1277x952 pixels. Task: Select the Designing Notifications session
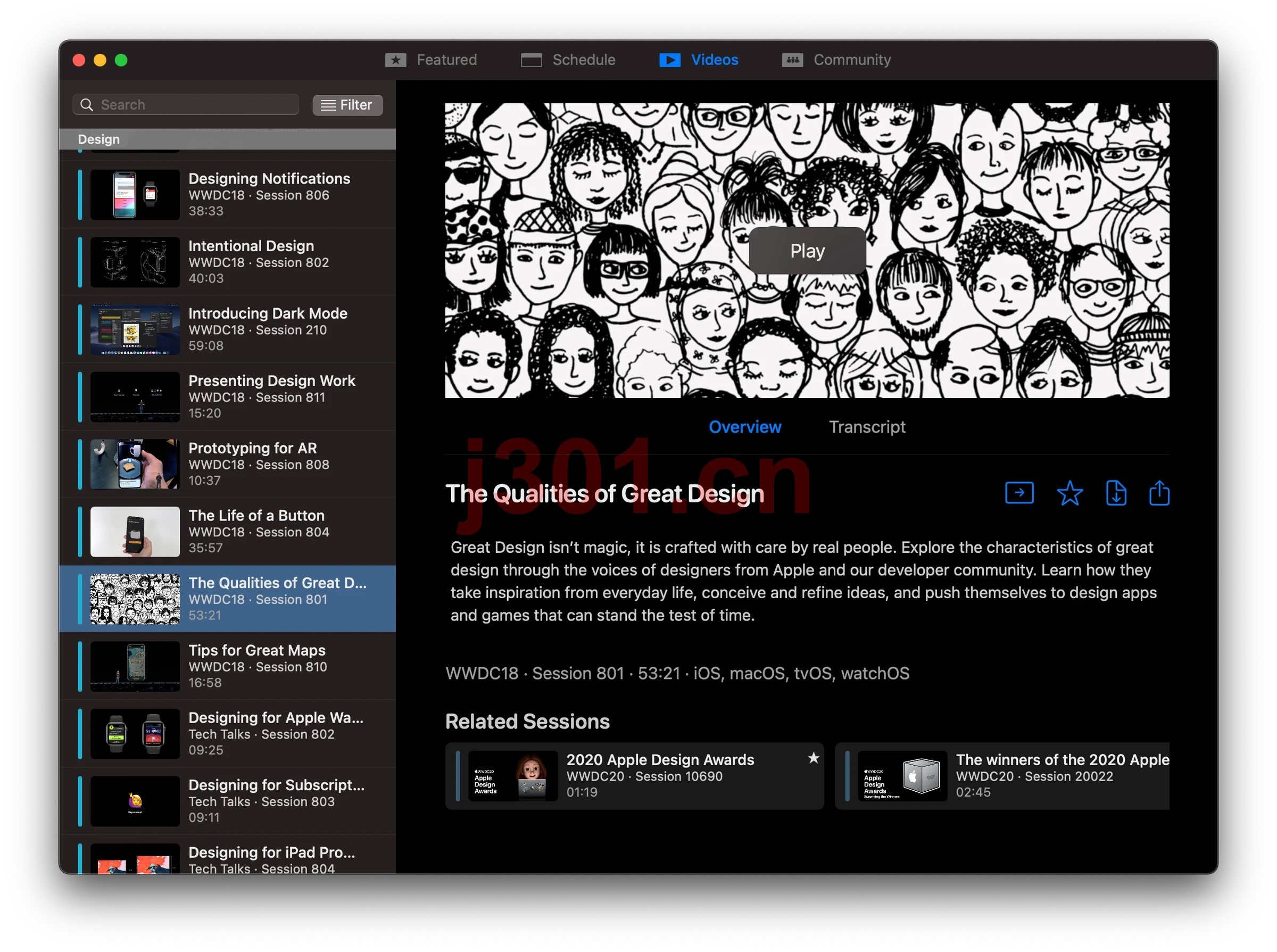coord(227,195)
